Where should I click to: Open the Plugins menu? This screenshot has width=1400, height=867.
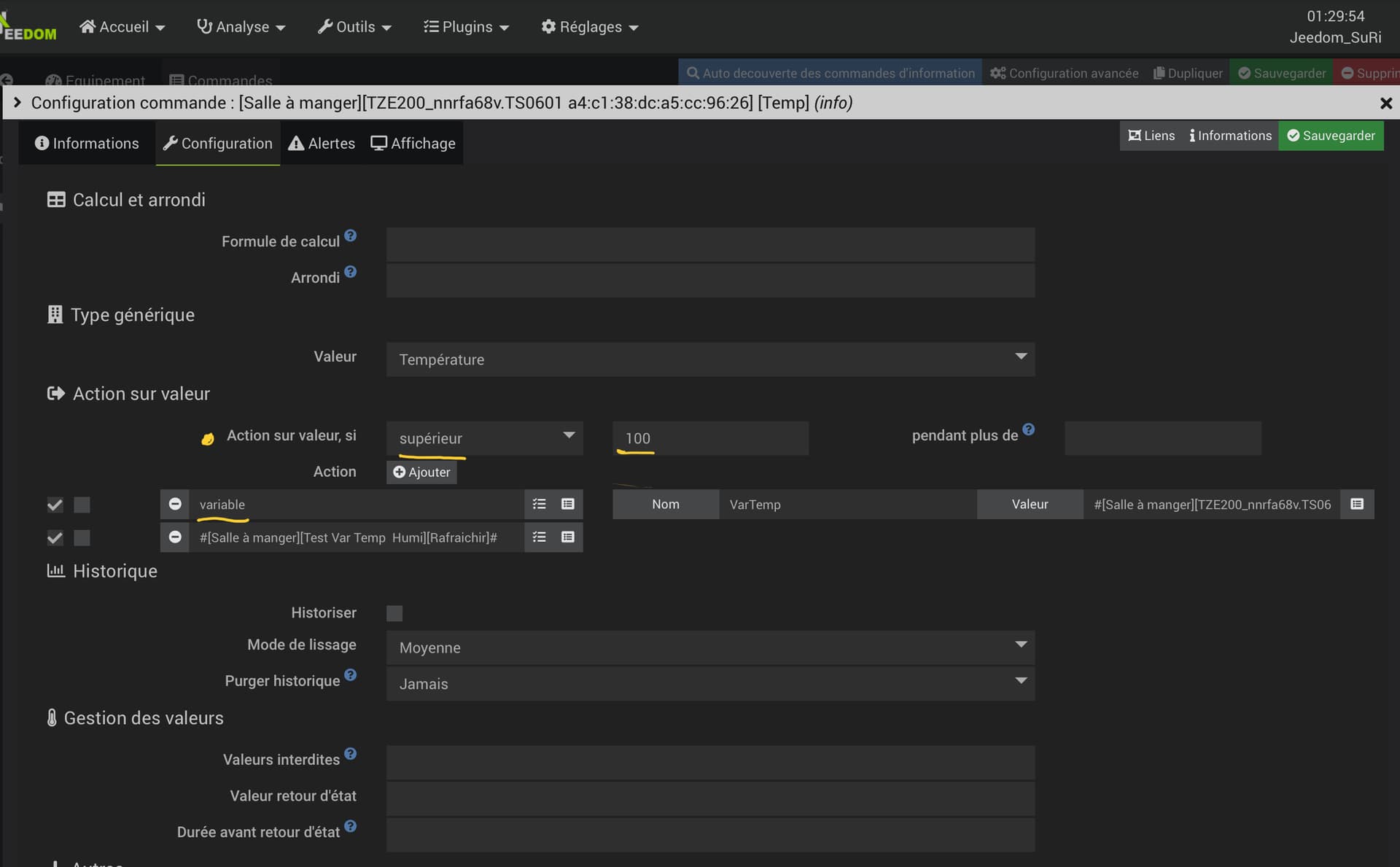[x=466, y=27]
